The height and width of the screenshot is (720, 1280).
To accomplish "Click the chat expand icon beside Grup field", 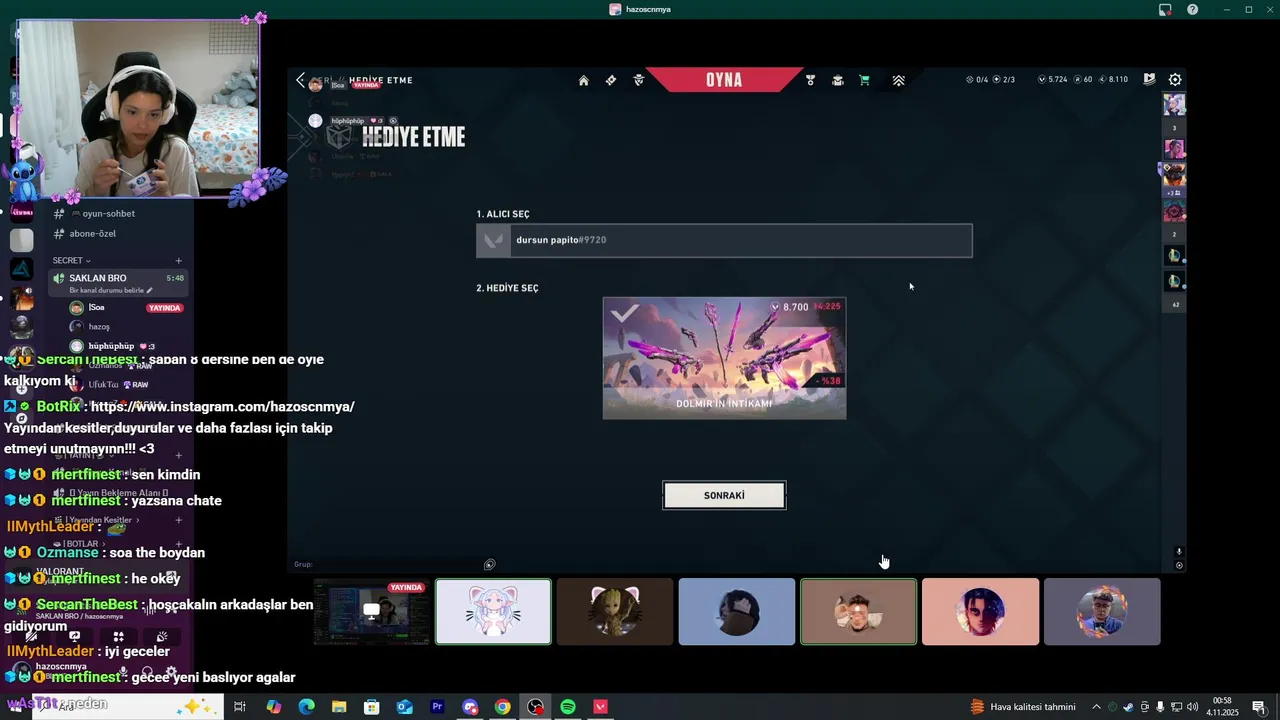I will (489, 564).
